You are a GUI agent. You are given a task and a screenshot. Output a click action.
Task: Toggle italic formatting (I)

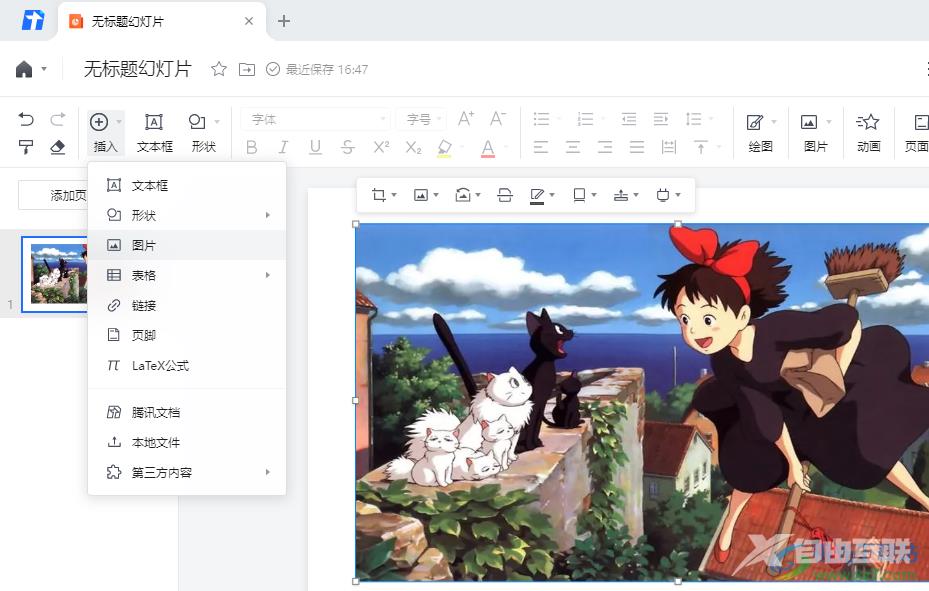(x=284, y=147)
